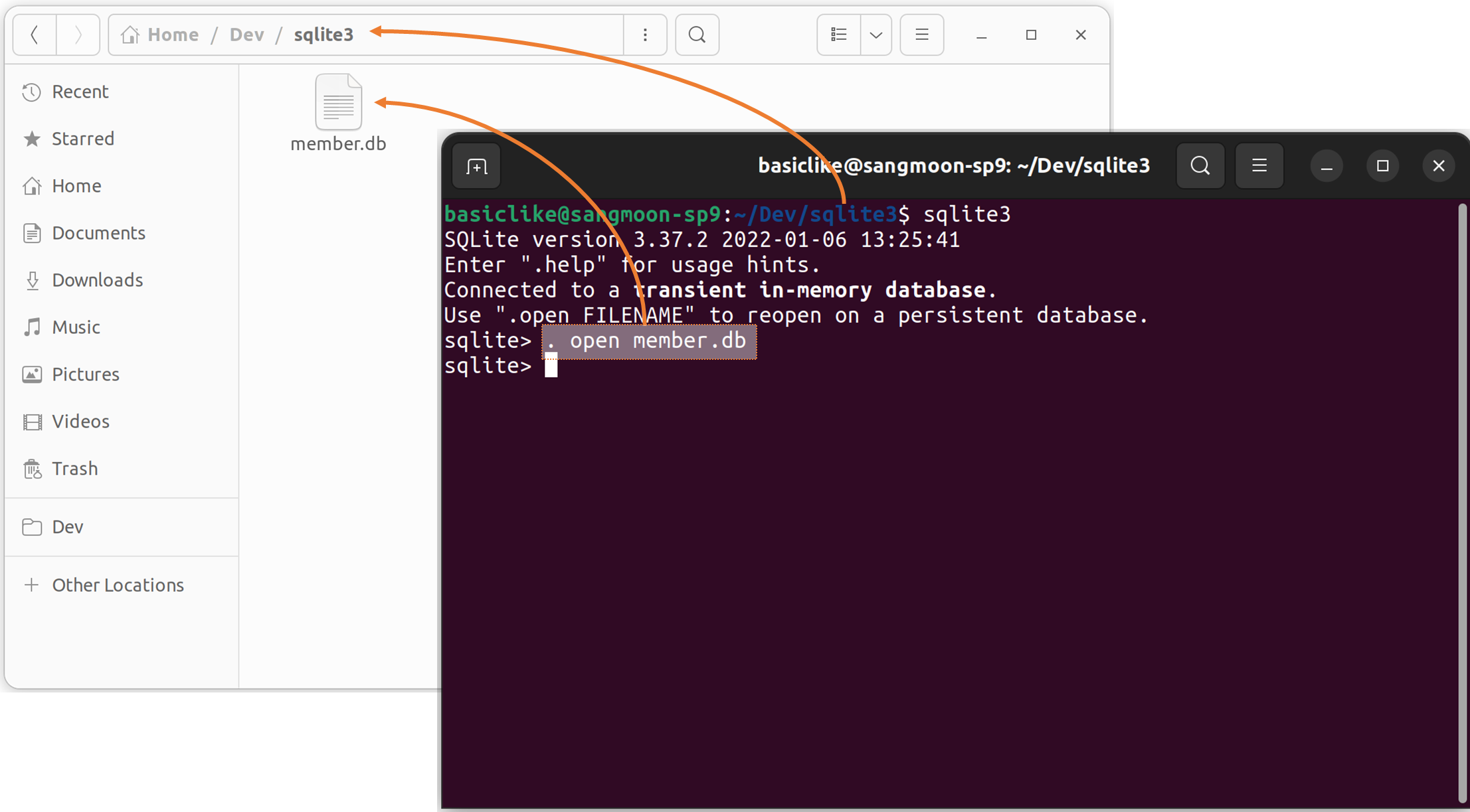The height and width of the screenshot is (812, 1470).
Task: Toggle list view in the file manager
Action: [x=838, y=35]
